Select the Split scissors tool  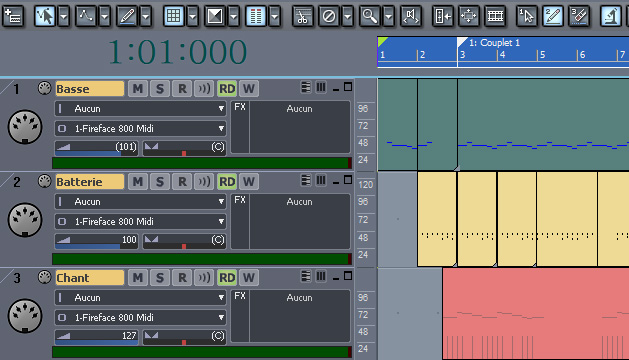(302, 16)
